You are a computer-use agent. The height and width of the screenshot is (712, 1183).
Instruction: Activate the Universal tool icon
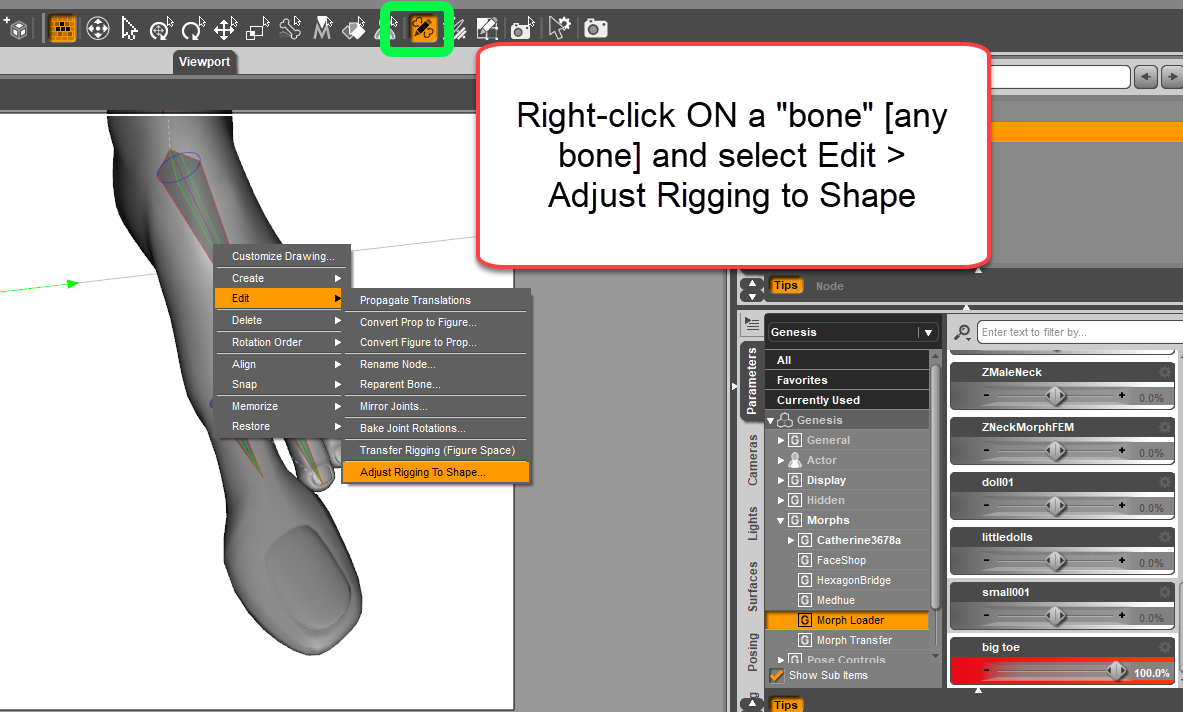click(97, 29)
